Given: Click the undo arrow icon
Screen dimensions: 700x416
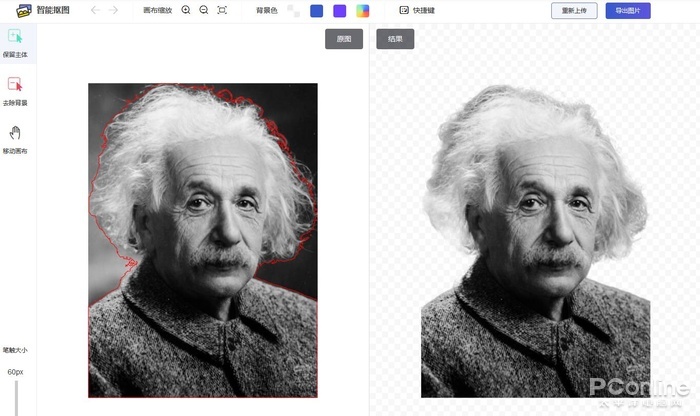Looking at the screenshot, I should pyautogui.click(x=95, y=11).
